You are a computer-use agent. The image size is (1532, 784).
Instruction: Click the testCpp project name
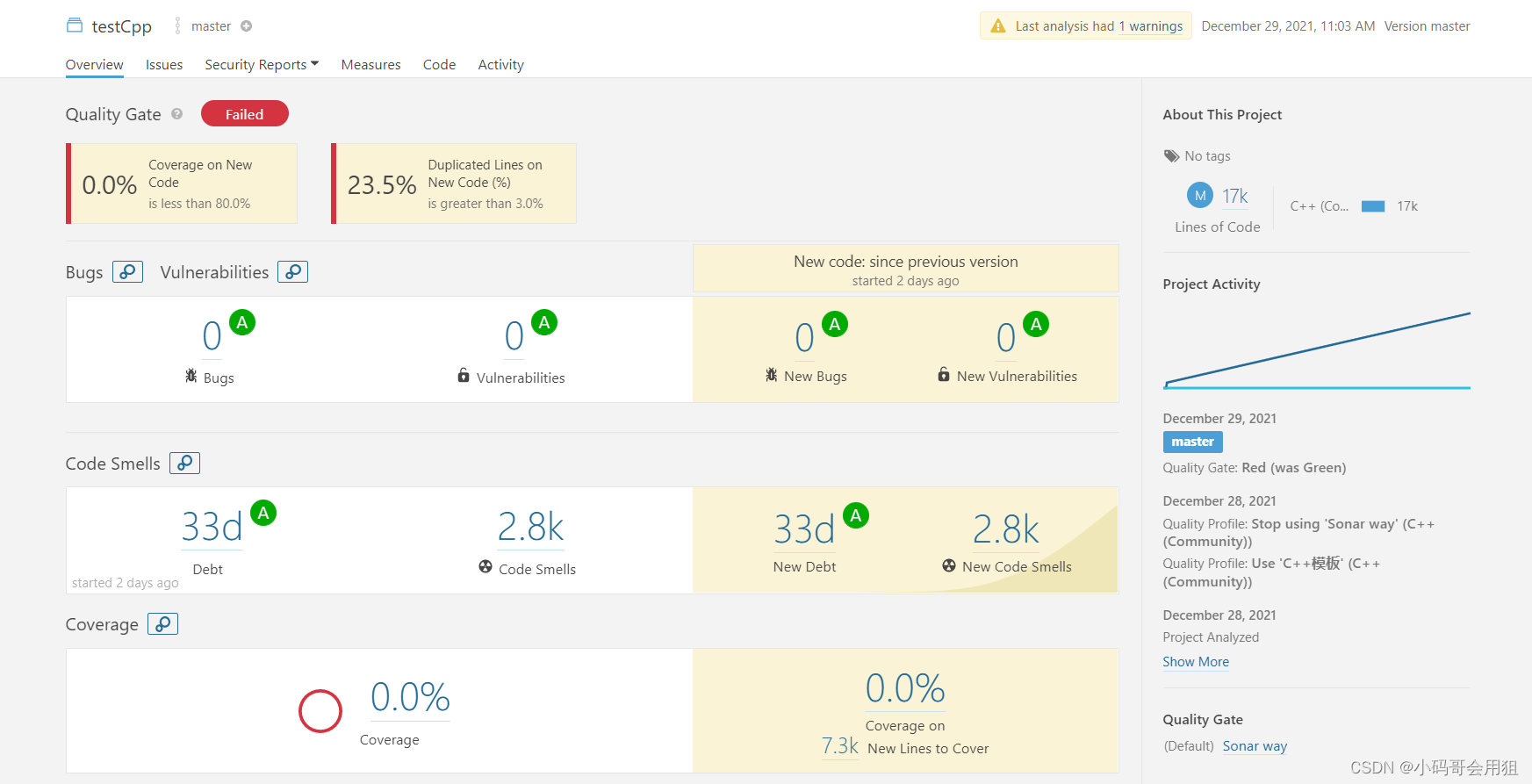pos(122,26)
